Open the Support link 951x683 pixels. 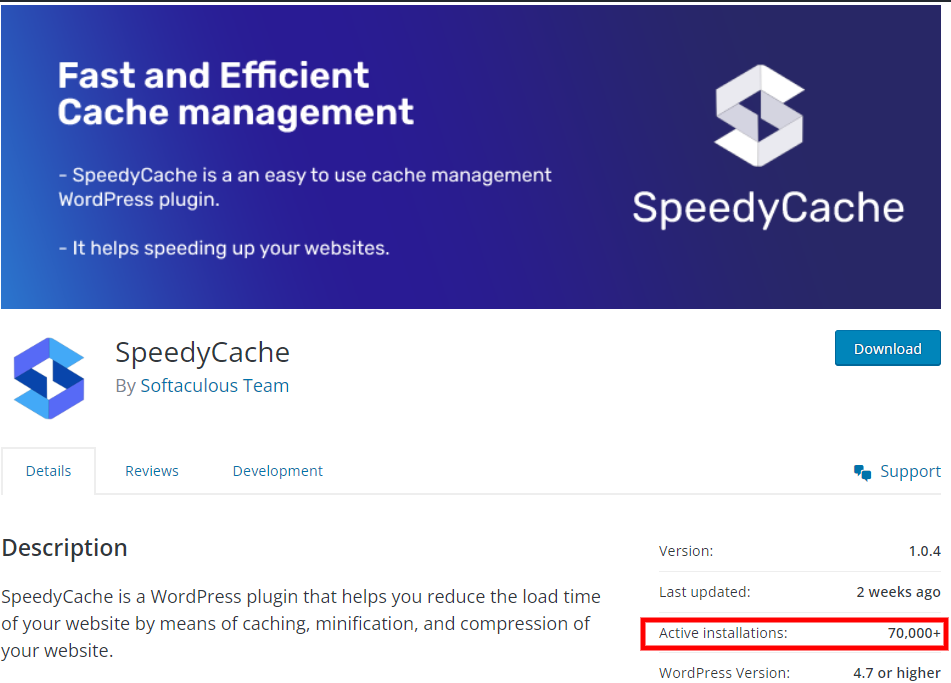tap(910, 471)
